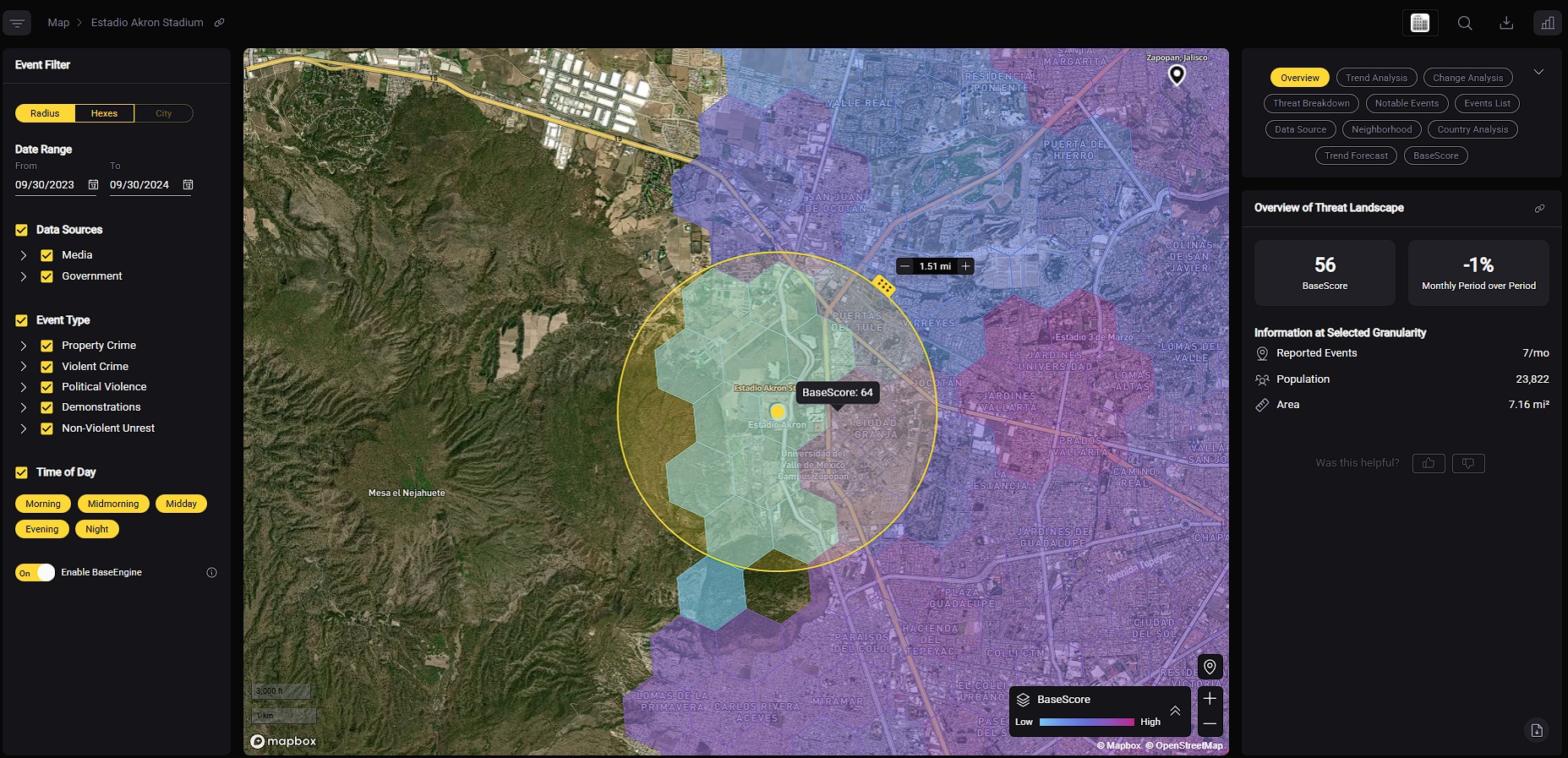The width and height of the screenshot is (1568, 758).
Task: Select the Hexes filter tab
Action: 104,113
